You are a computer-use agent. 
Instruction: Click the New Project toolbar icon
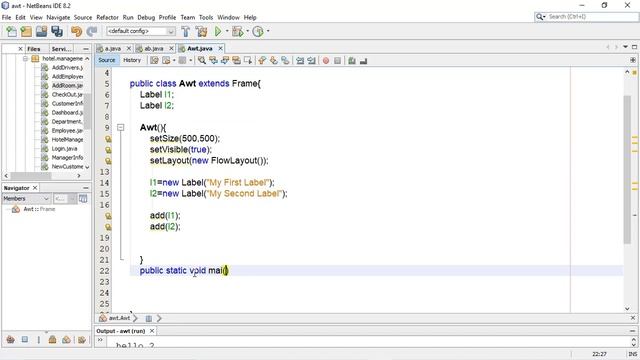click(26, 31)
